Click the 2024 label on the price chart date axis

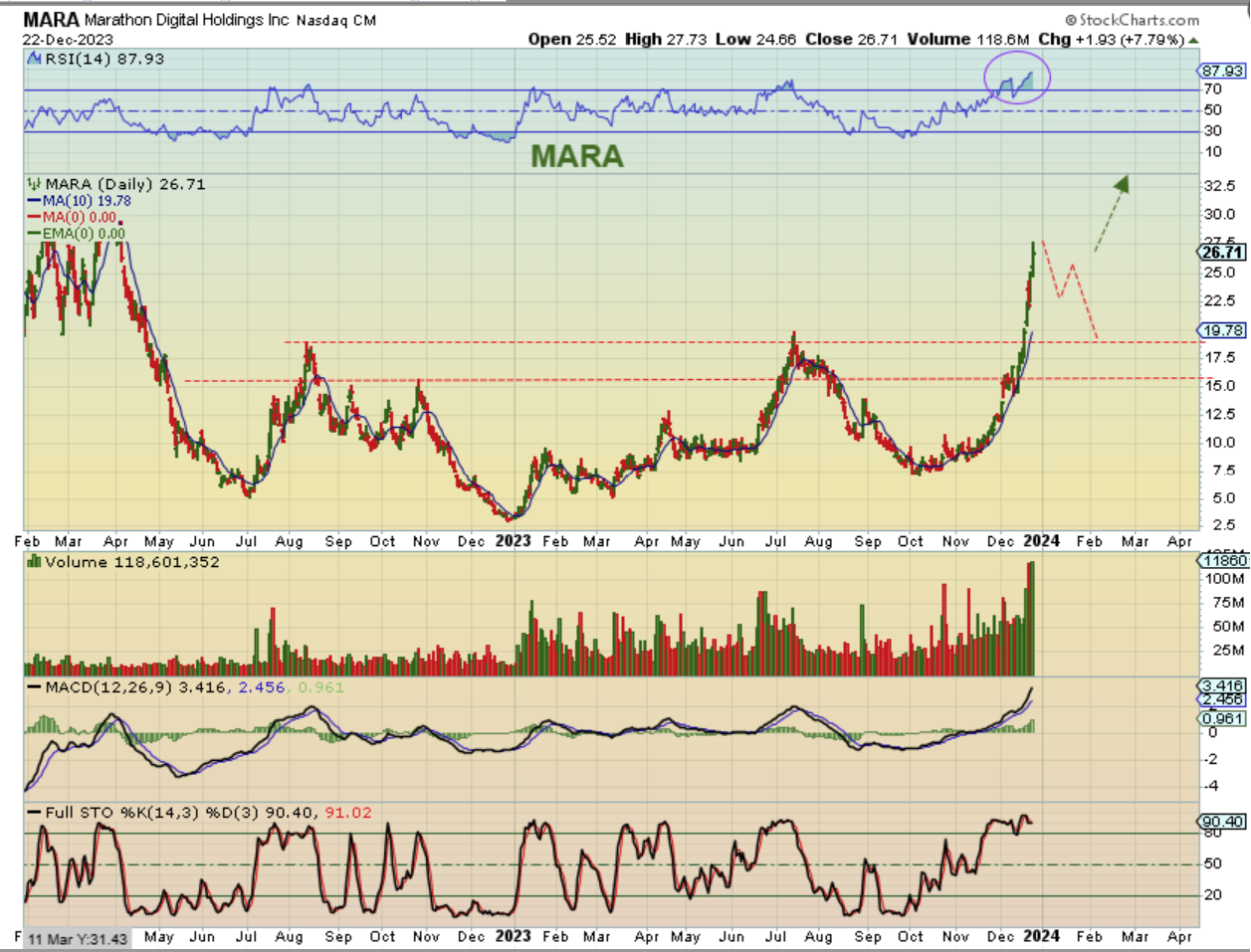pos(1041,541)
